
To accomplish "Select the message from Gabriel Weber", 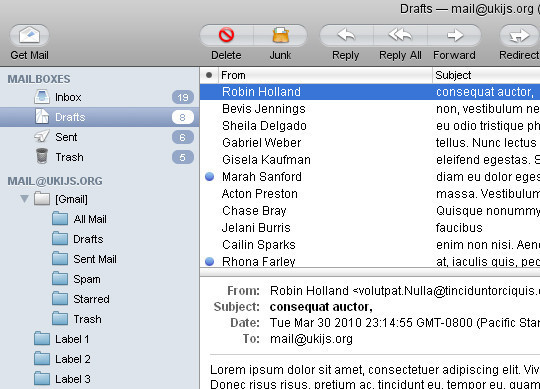I will point(370,143).
